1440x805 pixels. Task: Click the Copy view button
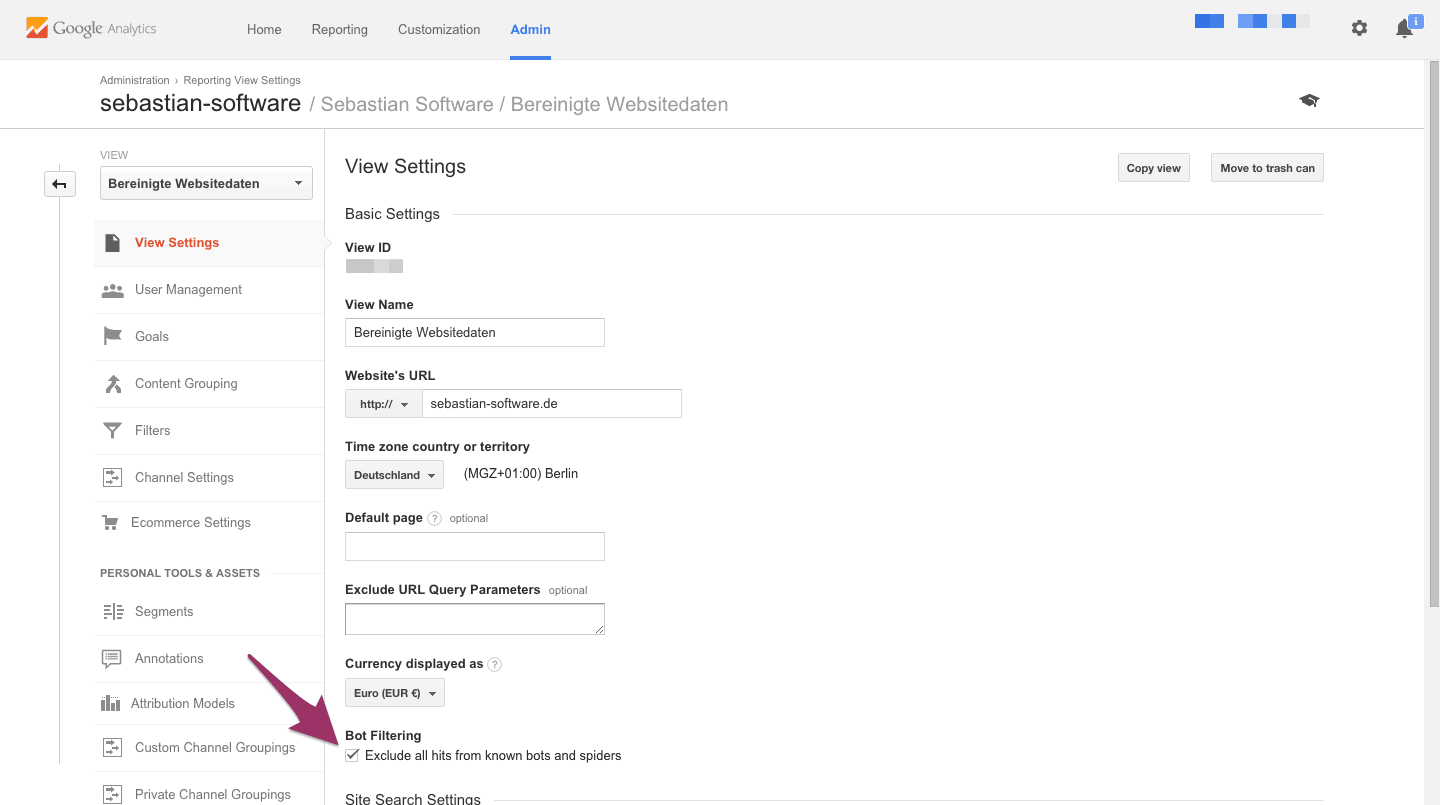click(x=1153, y=168)
